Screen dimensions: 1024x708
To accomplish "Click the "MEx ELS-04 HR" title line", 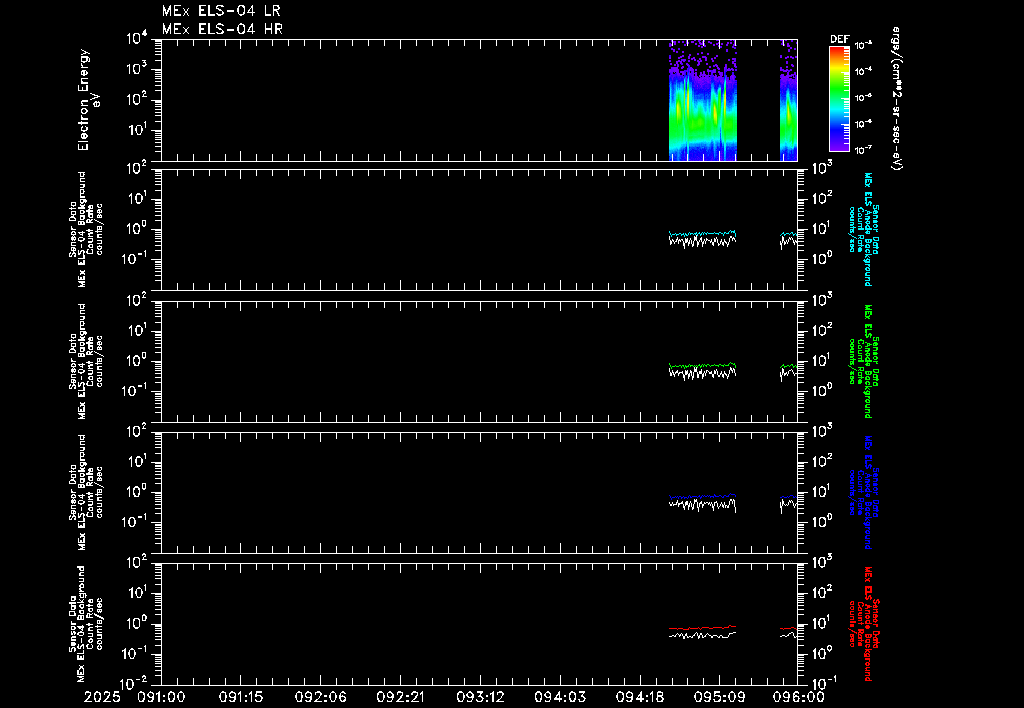I will pyautogui.click(x=222, y=29).
